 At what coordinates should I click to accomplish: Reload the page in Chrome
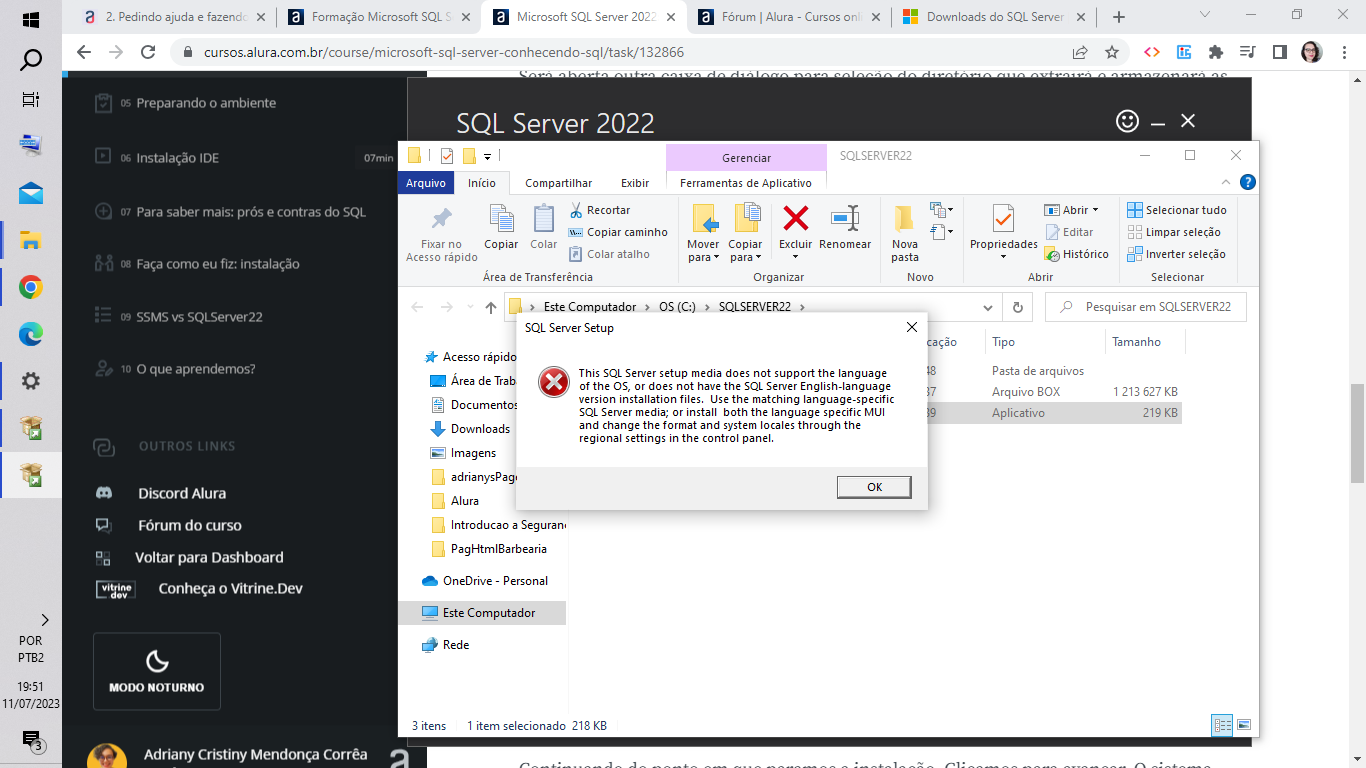click(148, 52)
